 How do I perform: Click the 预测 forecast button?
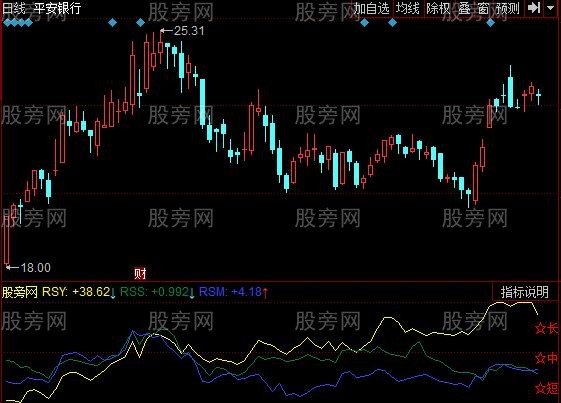[507, 9]
